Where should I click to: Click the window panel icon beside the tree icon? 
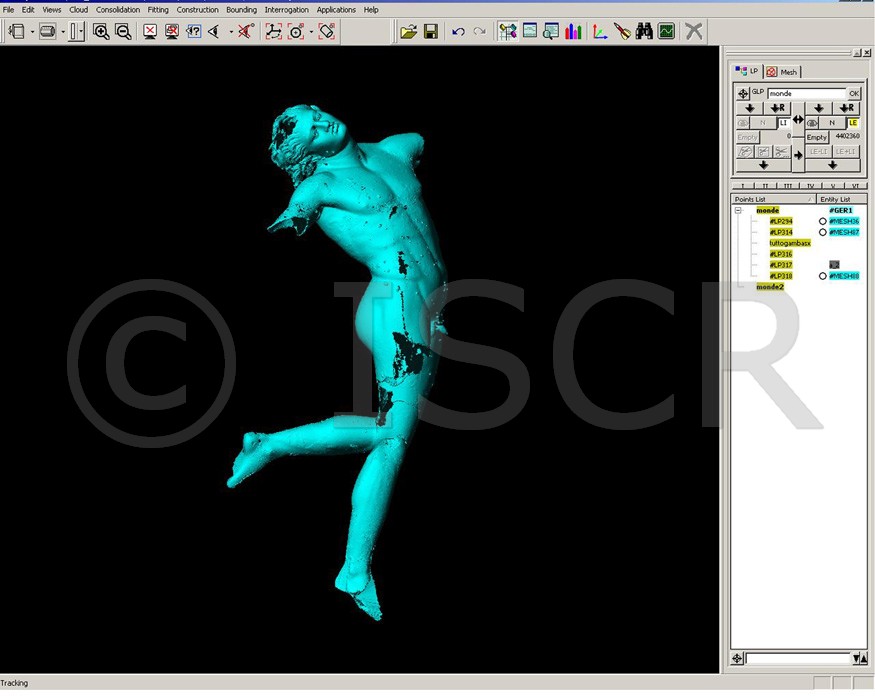[x=530, y=31]
